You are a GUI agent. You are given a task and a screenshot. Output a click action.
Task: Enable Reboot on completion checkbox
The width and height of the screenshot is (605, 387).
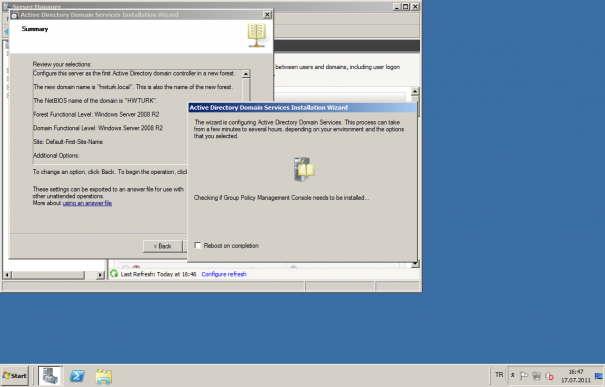point(198,245)
